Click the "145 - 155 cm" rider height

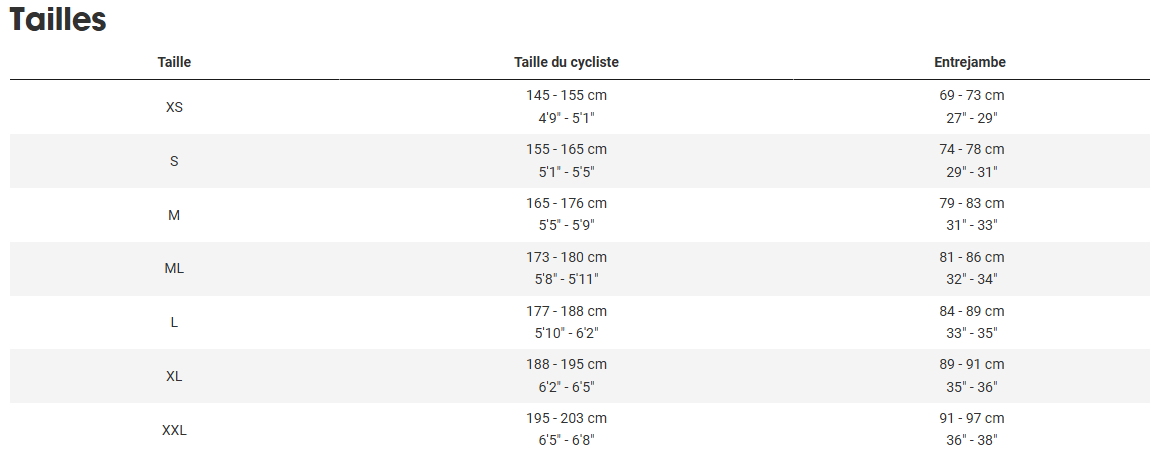(566, 96)
